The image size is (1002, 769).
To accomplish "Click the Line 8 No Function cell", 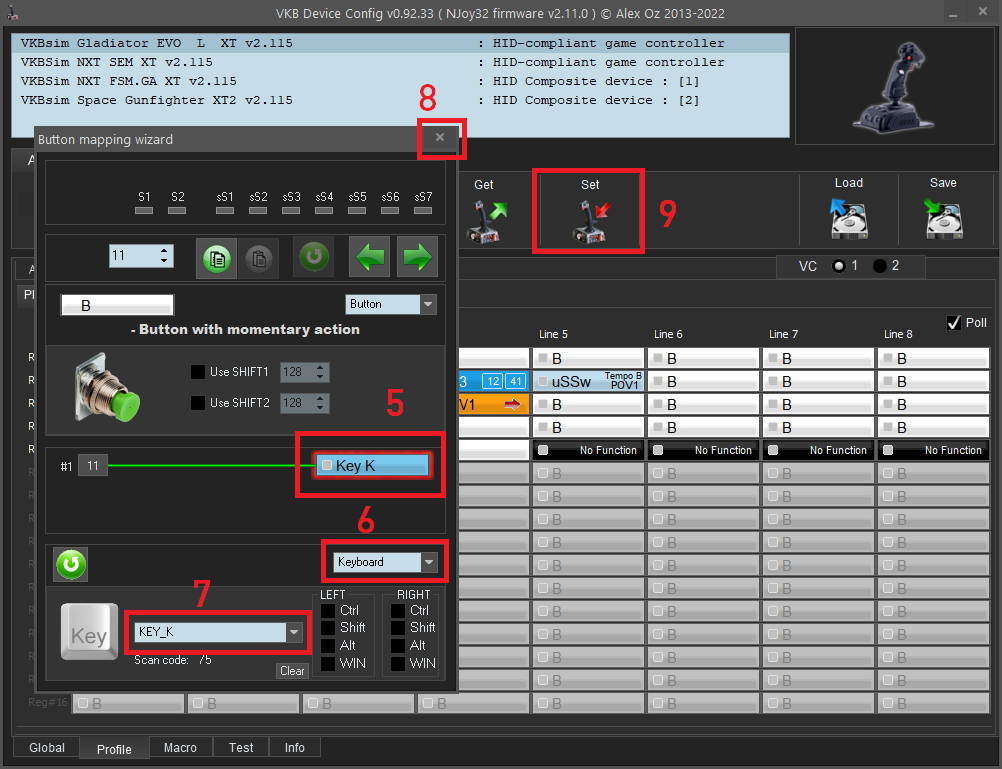I will click(x=934, y=451).
